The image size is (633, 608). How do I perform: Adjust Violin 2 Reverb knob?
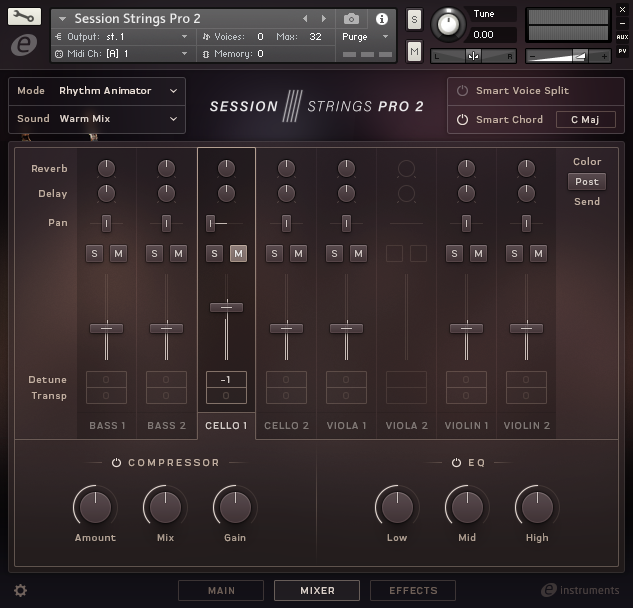[x=526, y=168]
